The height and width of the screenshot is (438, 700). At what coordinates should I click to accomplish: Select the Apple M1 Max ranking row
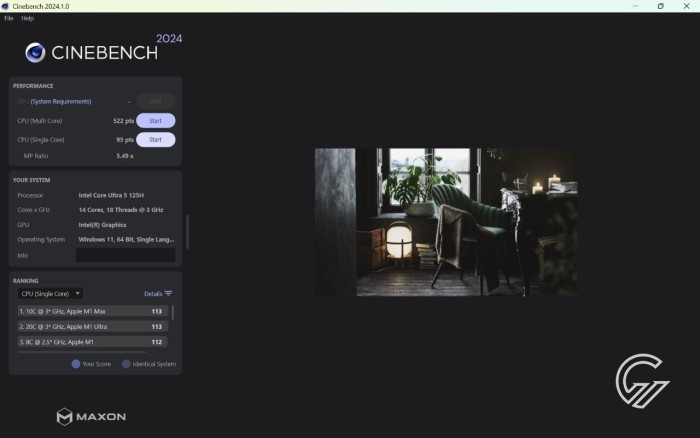(93, 311)
